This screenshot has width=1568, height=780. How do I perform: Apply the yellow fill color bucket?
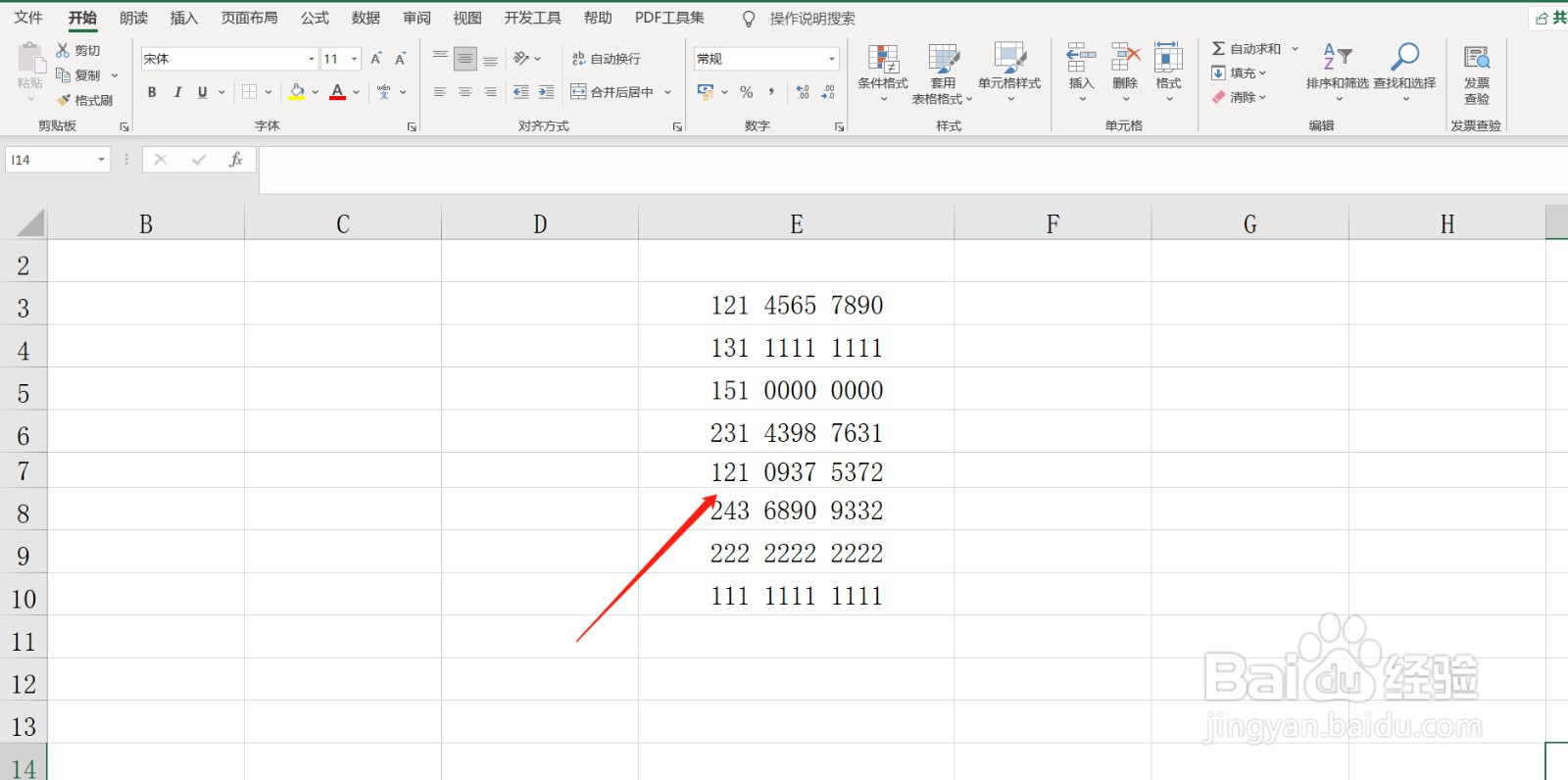tap(297, 92)
